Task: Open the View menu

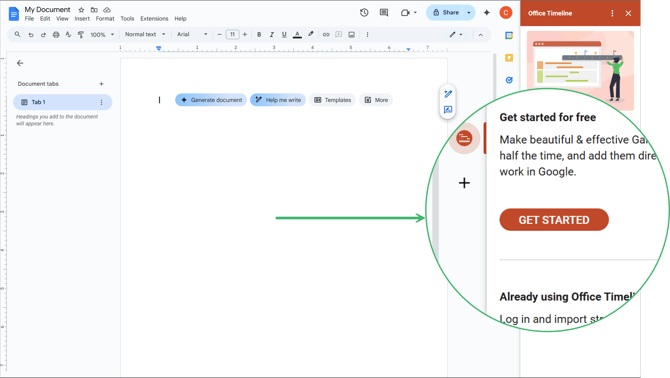Action: (62, 19)
